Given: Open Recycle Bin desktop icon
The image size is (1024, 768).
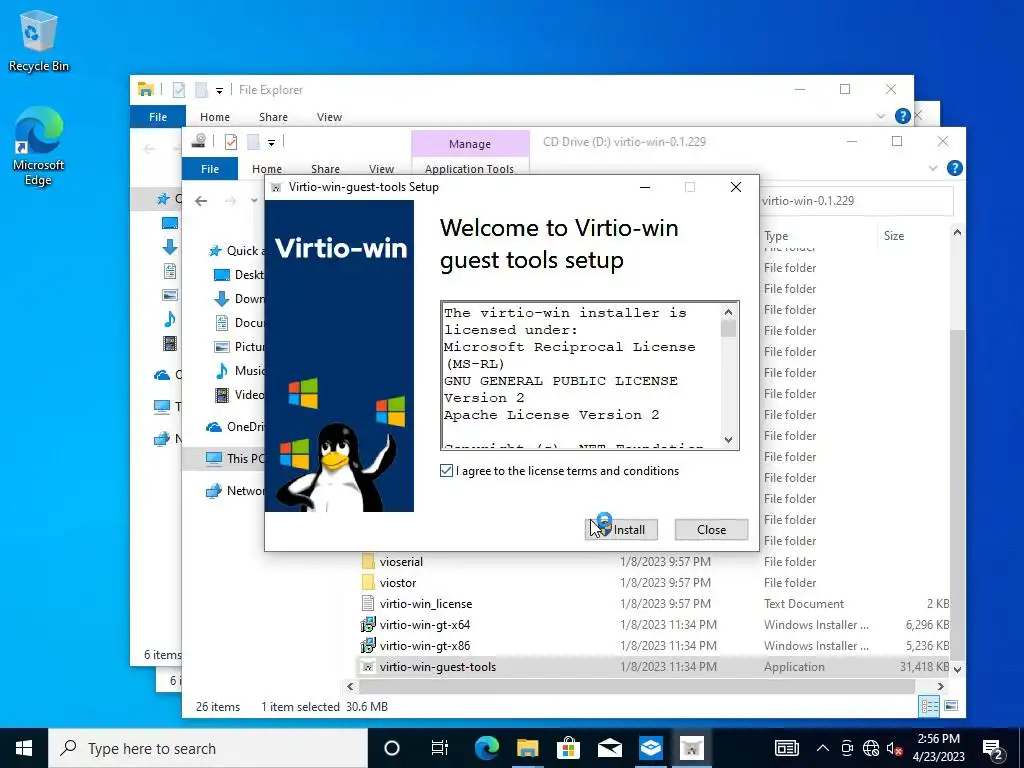Looking at the screenshot, I should 39,40.
